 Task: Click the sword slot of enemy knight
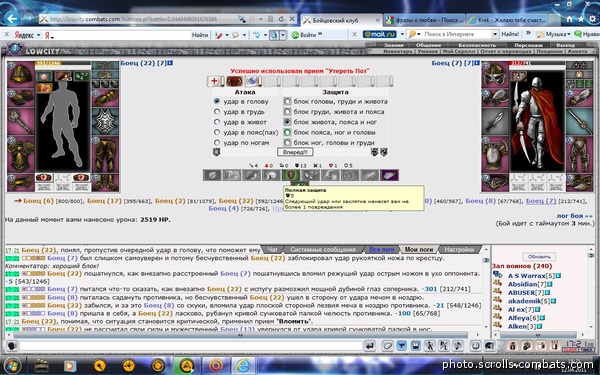pyautogui.click(x=495, y=122)
